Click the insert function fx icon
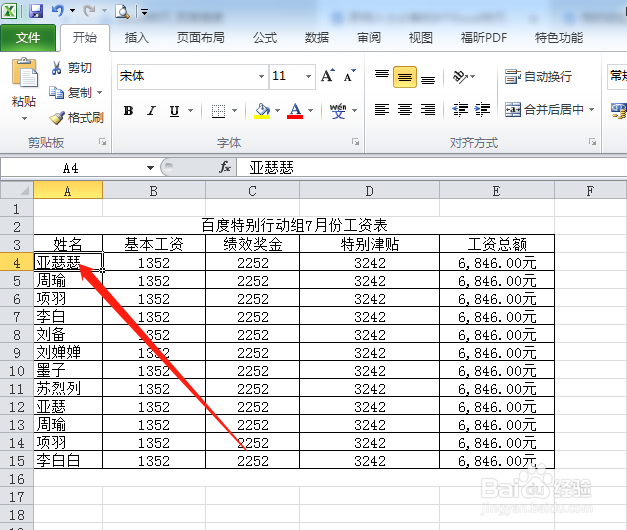The height and width of the screenshot is (530, 627). pyautogui.click(x=225, y=167)
